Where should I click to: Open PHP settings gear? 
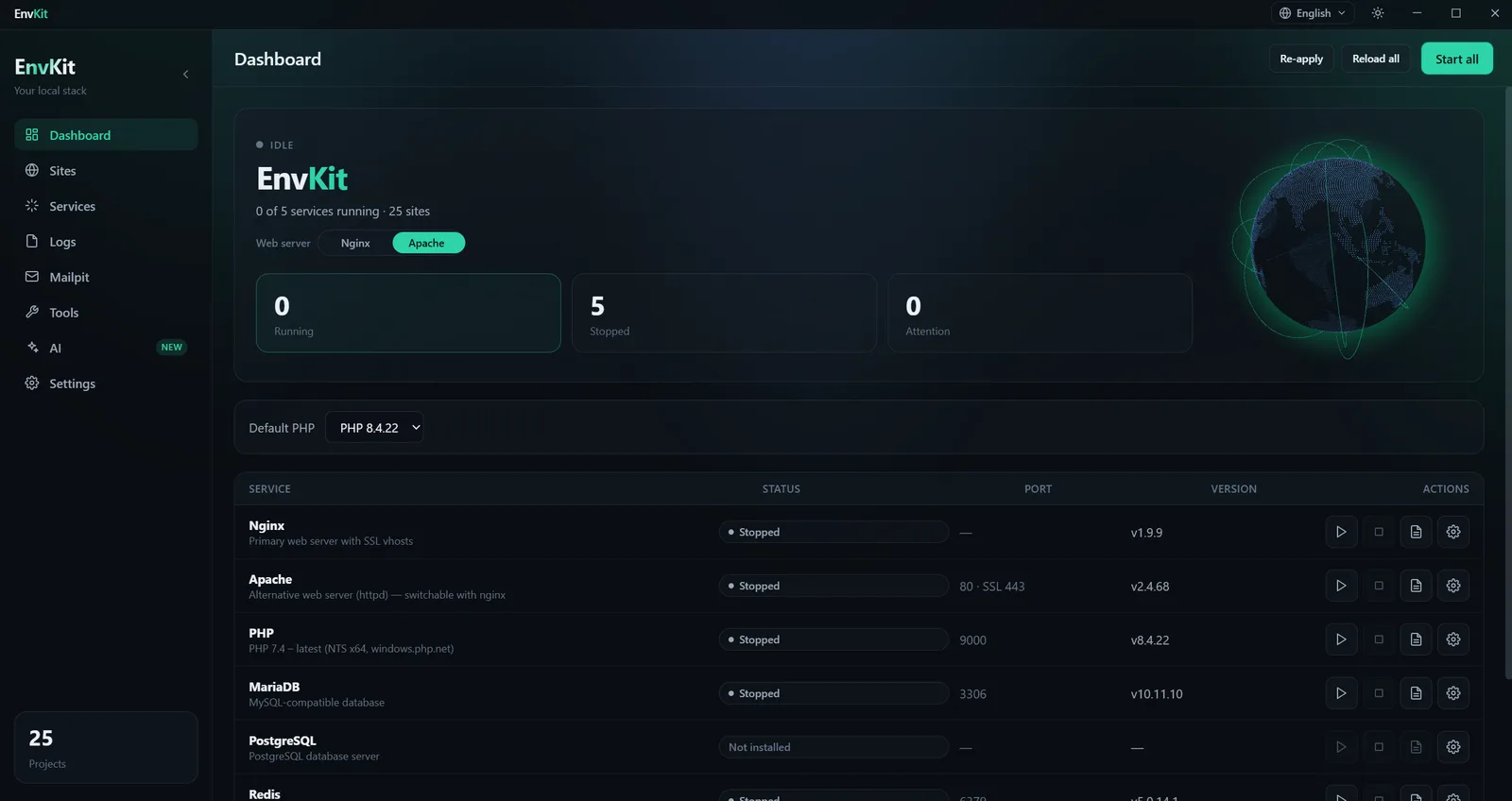[x=1453, y=639]
